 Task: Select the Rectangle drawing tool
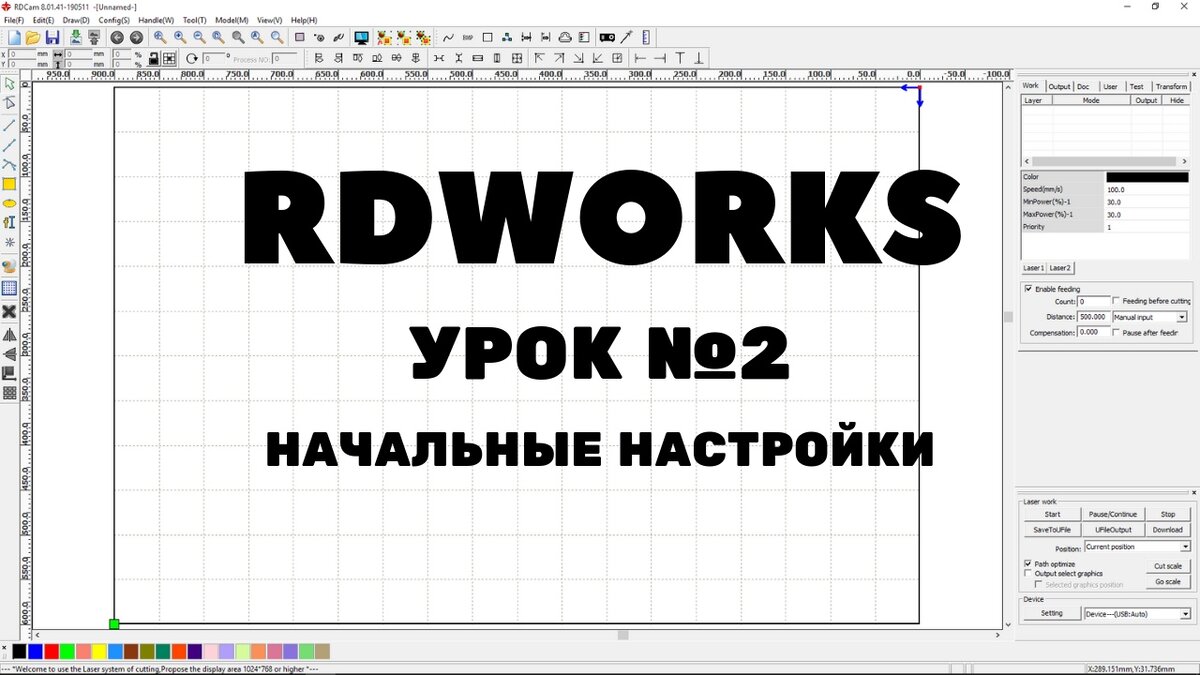click(x=8, y=184)
